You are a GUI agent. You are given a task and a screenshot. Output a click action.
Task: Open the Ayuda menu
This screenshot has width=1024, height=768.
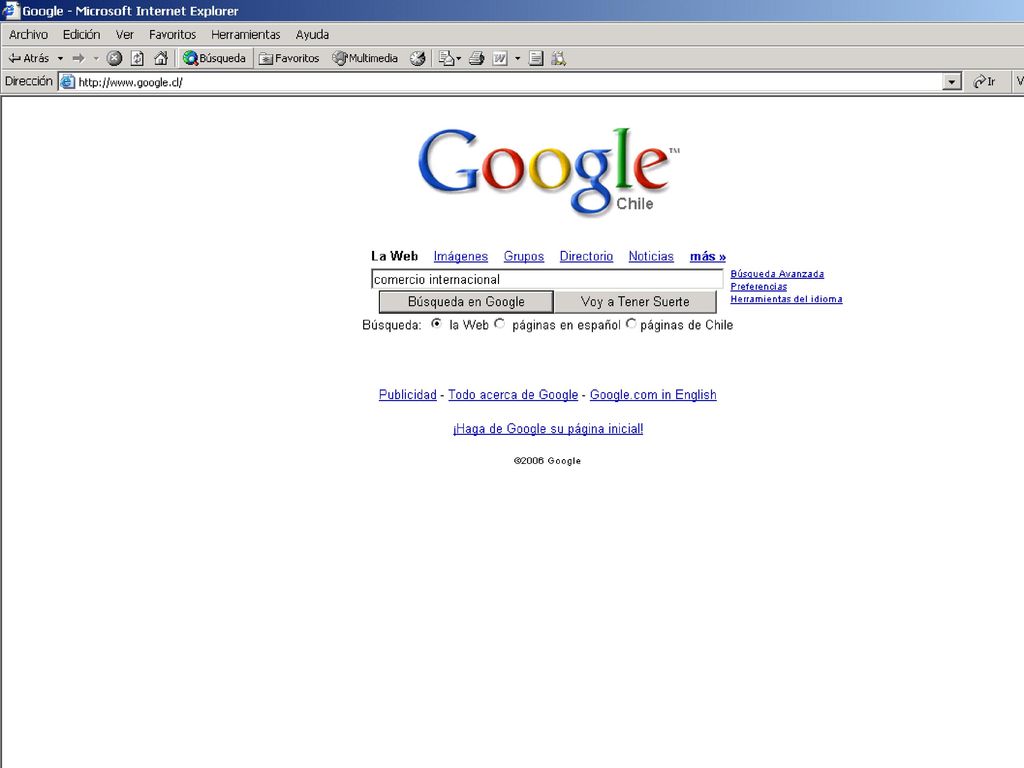coord(312,35)
